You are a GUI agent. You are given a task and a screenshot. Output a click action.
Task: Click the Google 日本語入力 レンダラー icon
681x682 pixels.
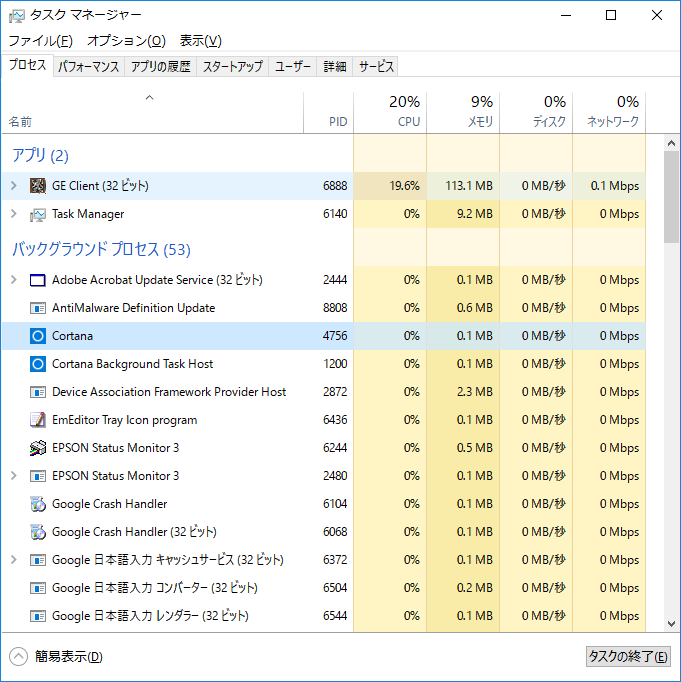[38, 616]
